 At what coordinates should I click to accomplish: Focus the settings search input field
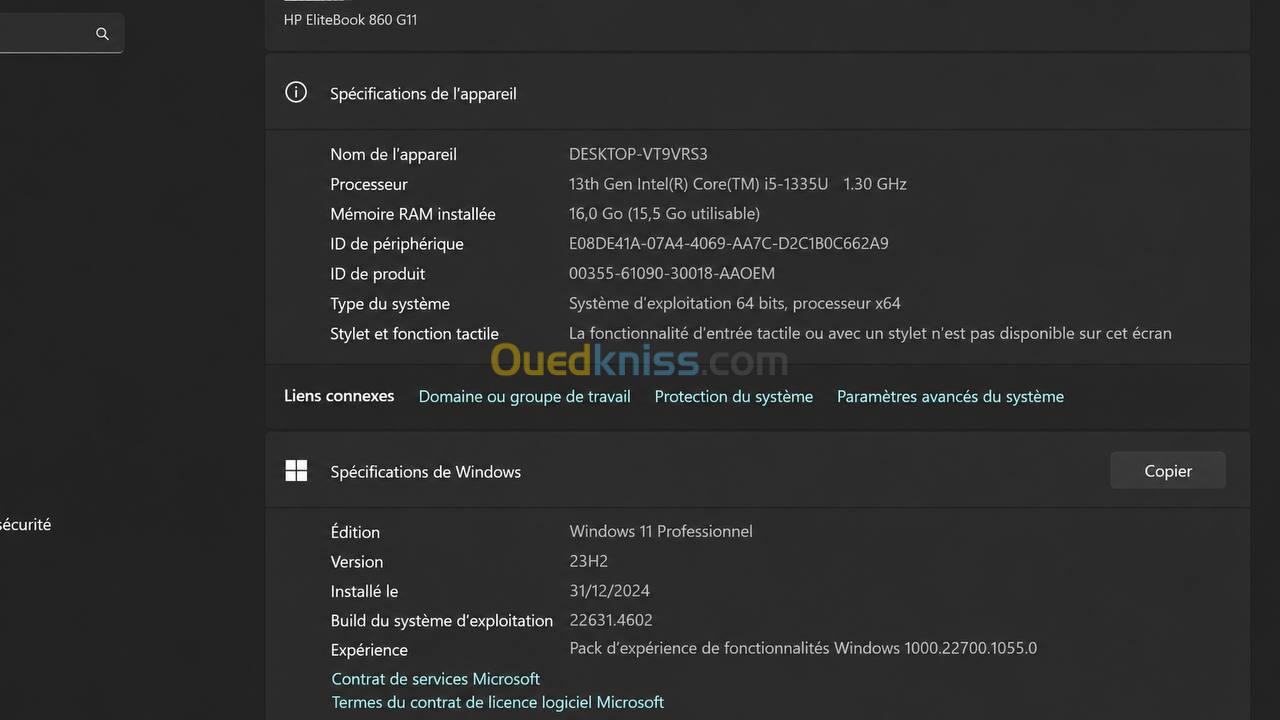[60, 34]
